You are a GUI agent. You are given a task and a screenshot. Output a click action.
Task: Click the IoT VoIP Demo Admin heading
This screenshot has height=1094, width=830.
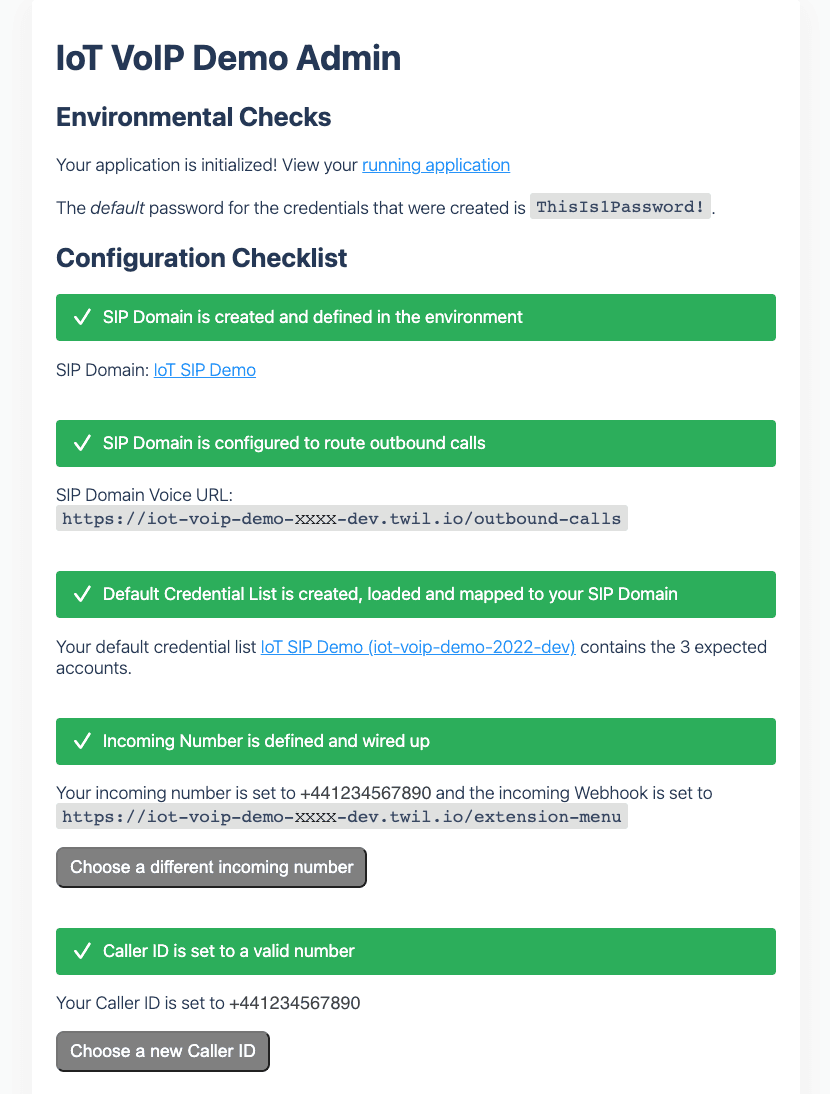pyautogui.click(x=226, y=58)
